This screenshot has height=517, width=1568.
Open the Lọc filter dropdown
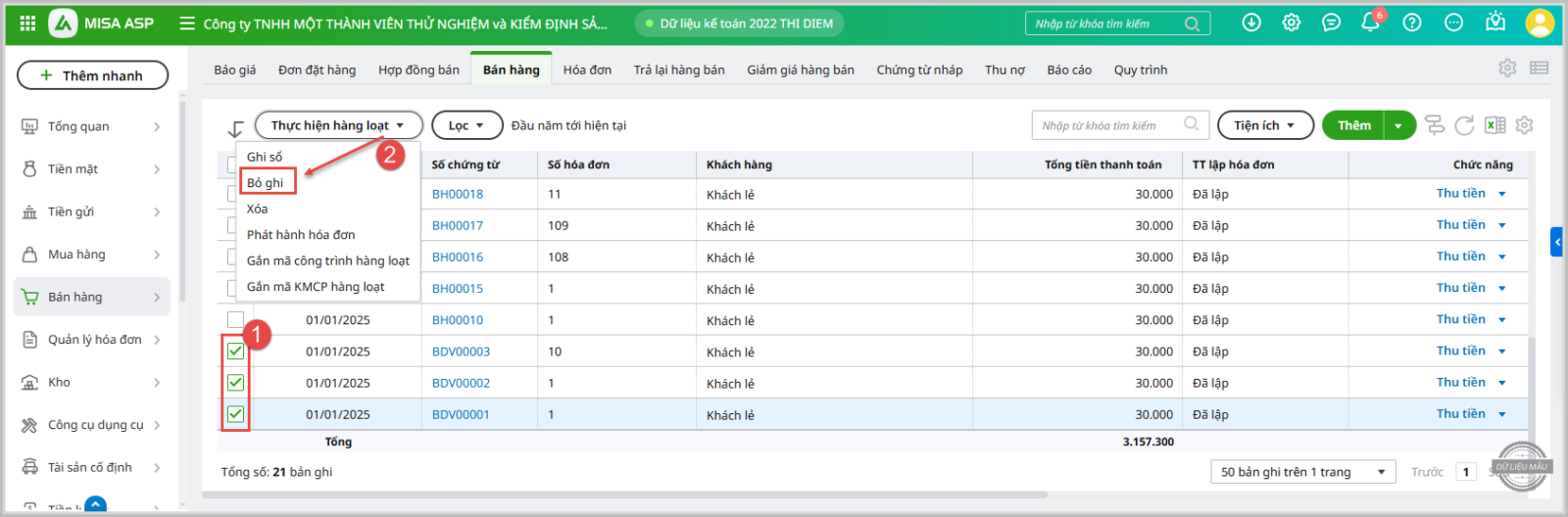pyautogui.click(x=466, y=125)
